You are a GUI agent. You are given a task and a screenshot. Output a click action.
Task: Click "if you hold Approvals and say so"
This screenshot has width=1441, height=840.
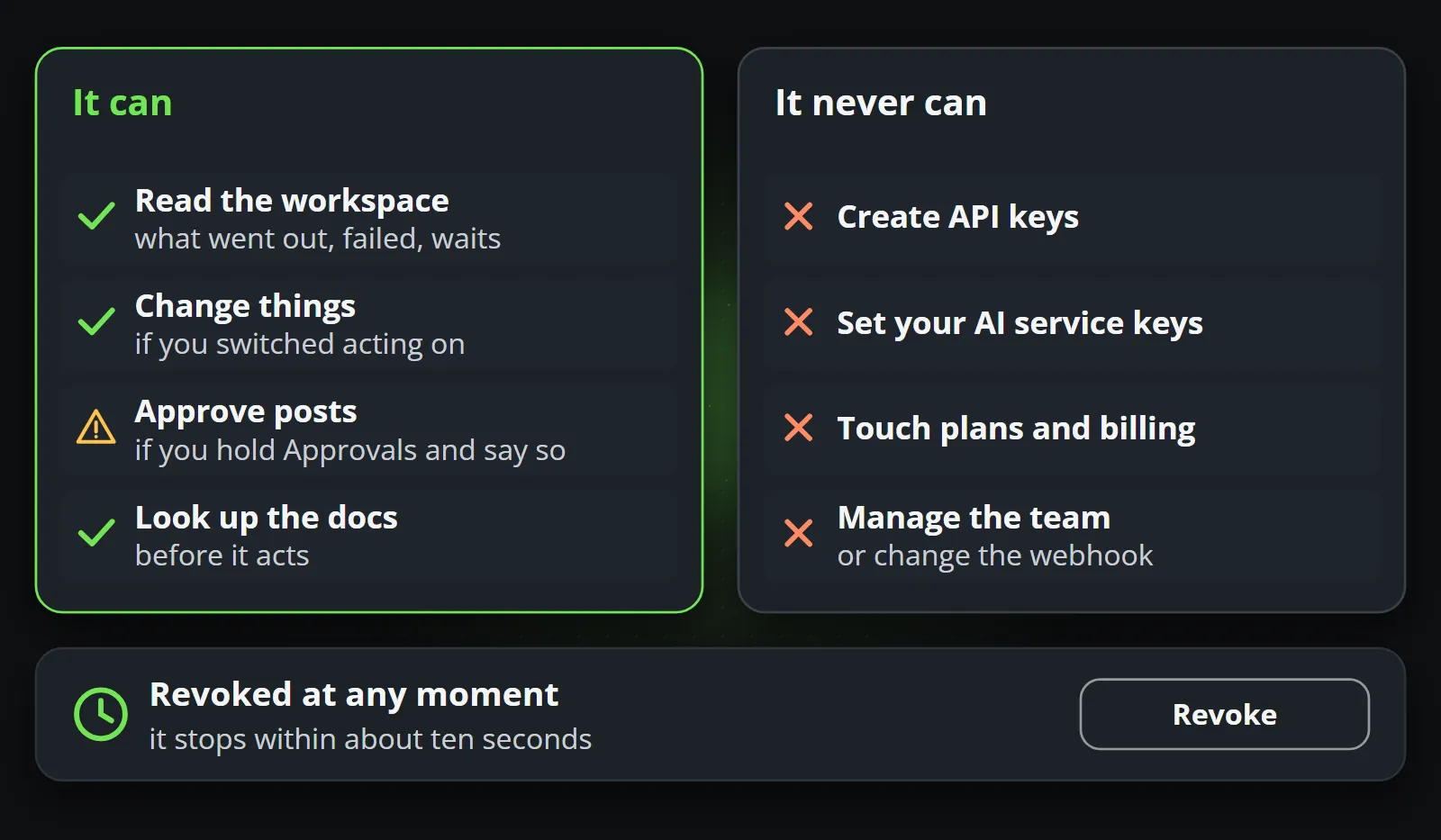tap(350, 450)
